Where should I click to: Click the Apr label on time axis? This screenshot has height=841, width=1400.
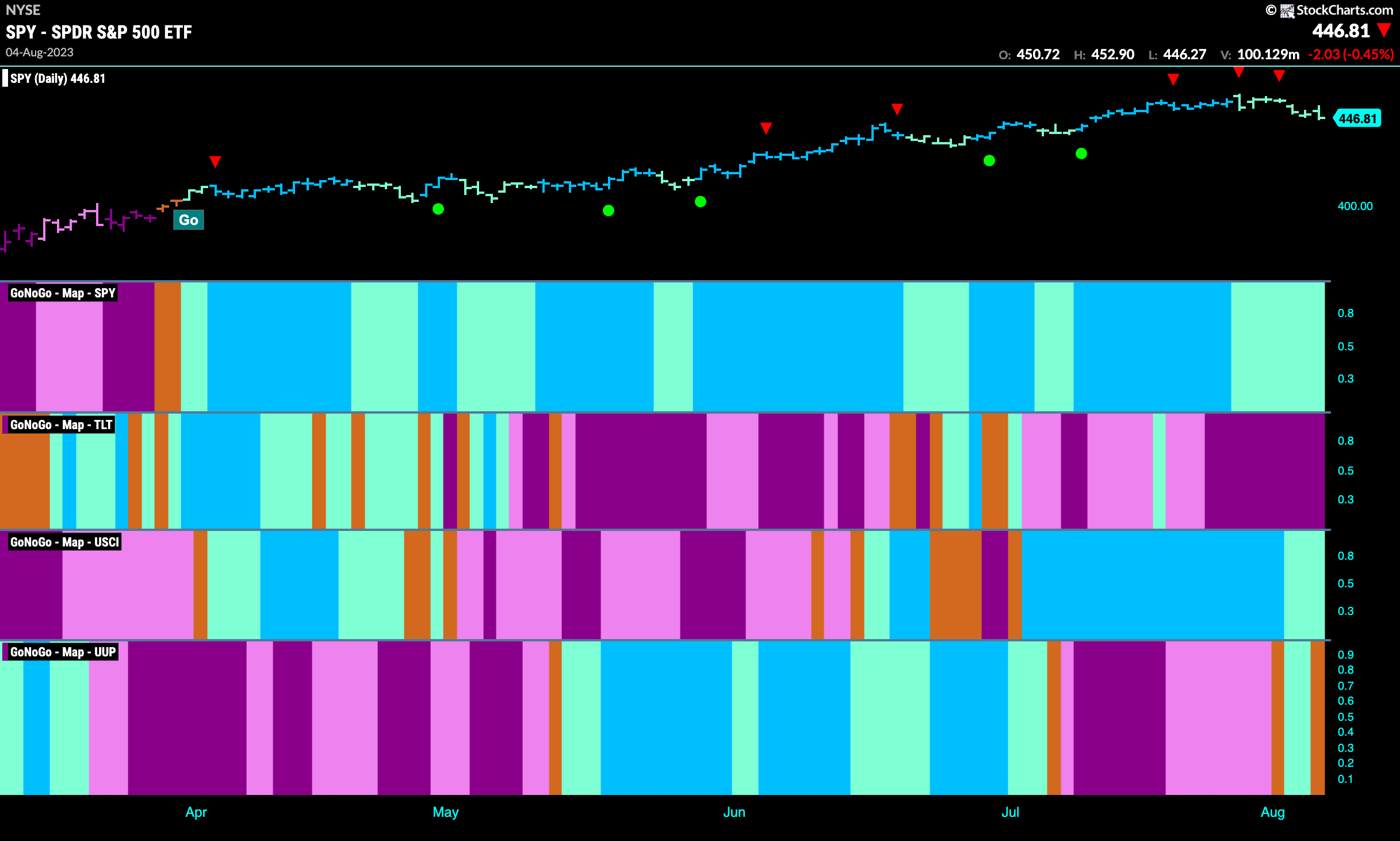tap(196, 812)
